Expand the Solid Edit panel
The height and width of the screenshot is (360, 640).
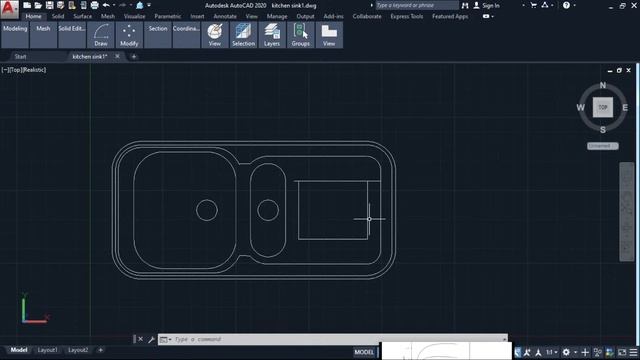(72, 35)
